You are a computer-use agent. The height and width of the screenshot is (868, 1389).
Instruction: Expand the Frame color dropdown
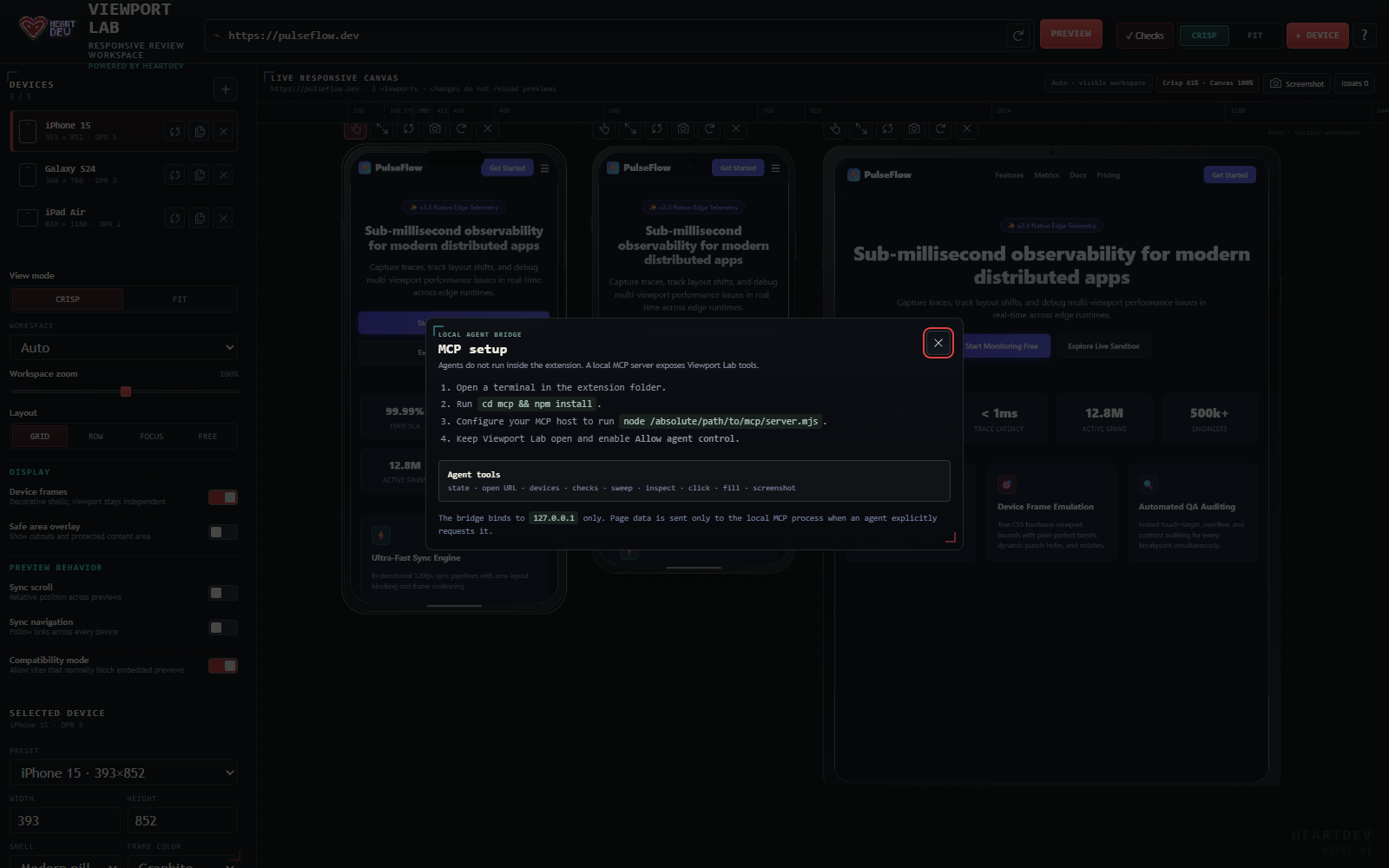[183, 863]
